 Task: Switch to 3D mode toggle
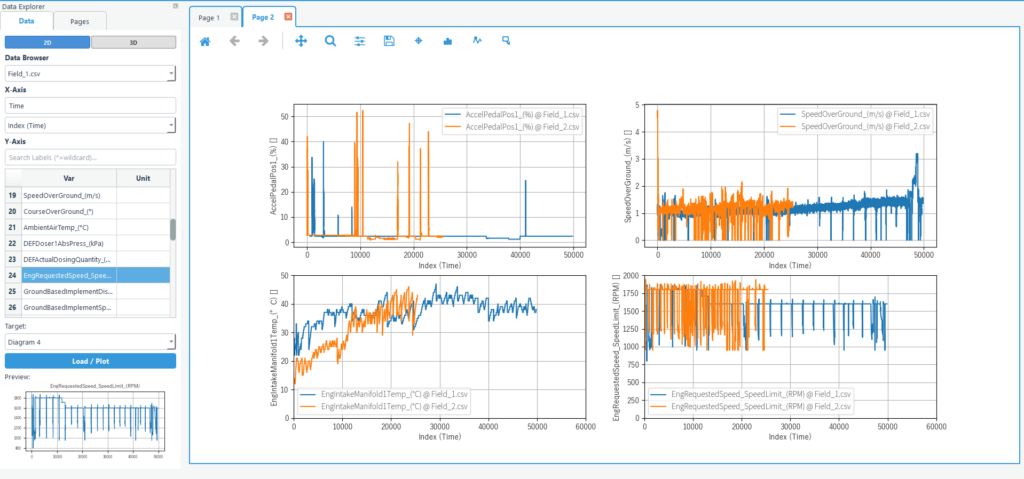pyautogui.click(x=133, y=43)
